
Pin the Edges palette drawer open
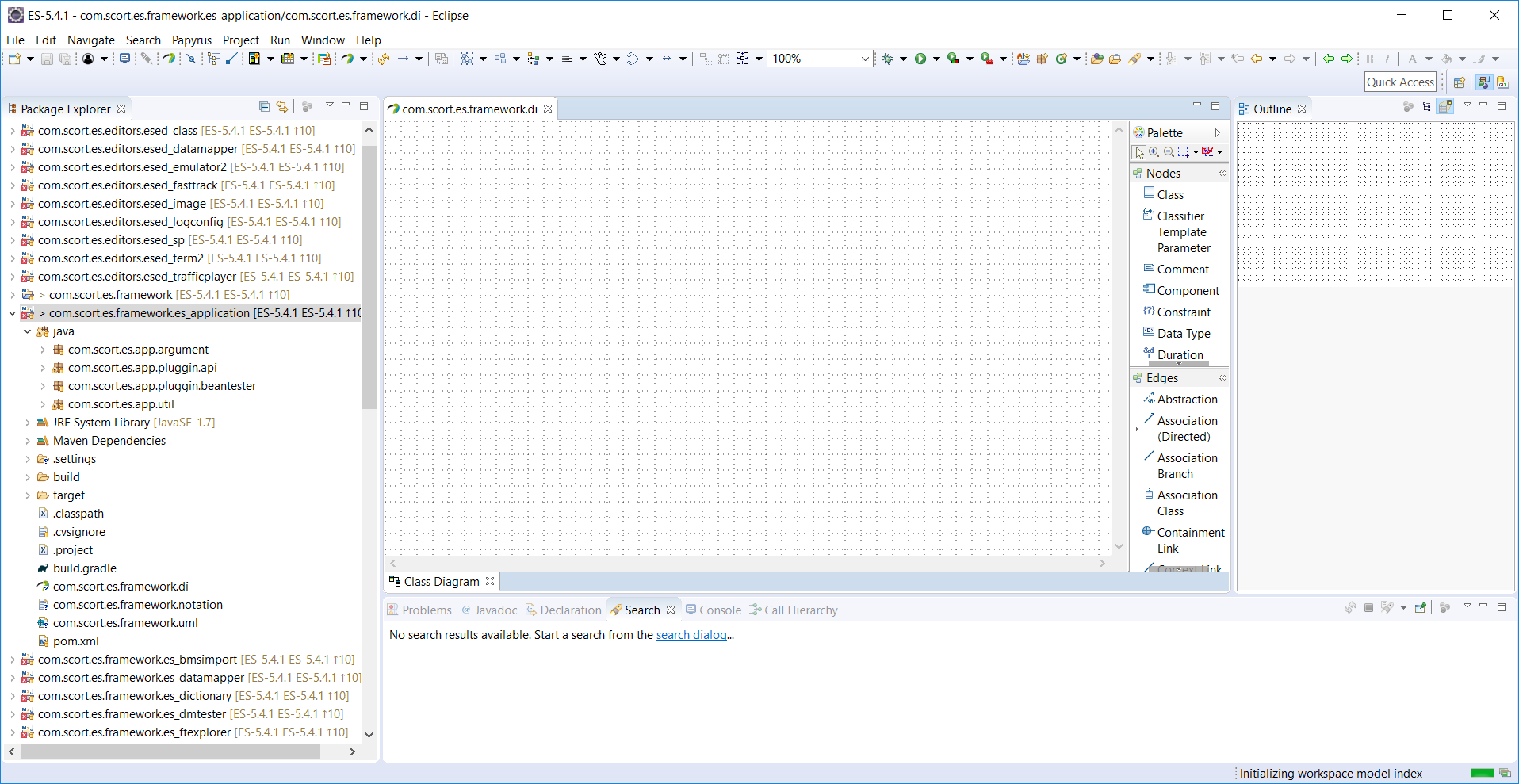pos(1222,378)
